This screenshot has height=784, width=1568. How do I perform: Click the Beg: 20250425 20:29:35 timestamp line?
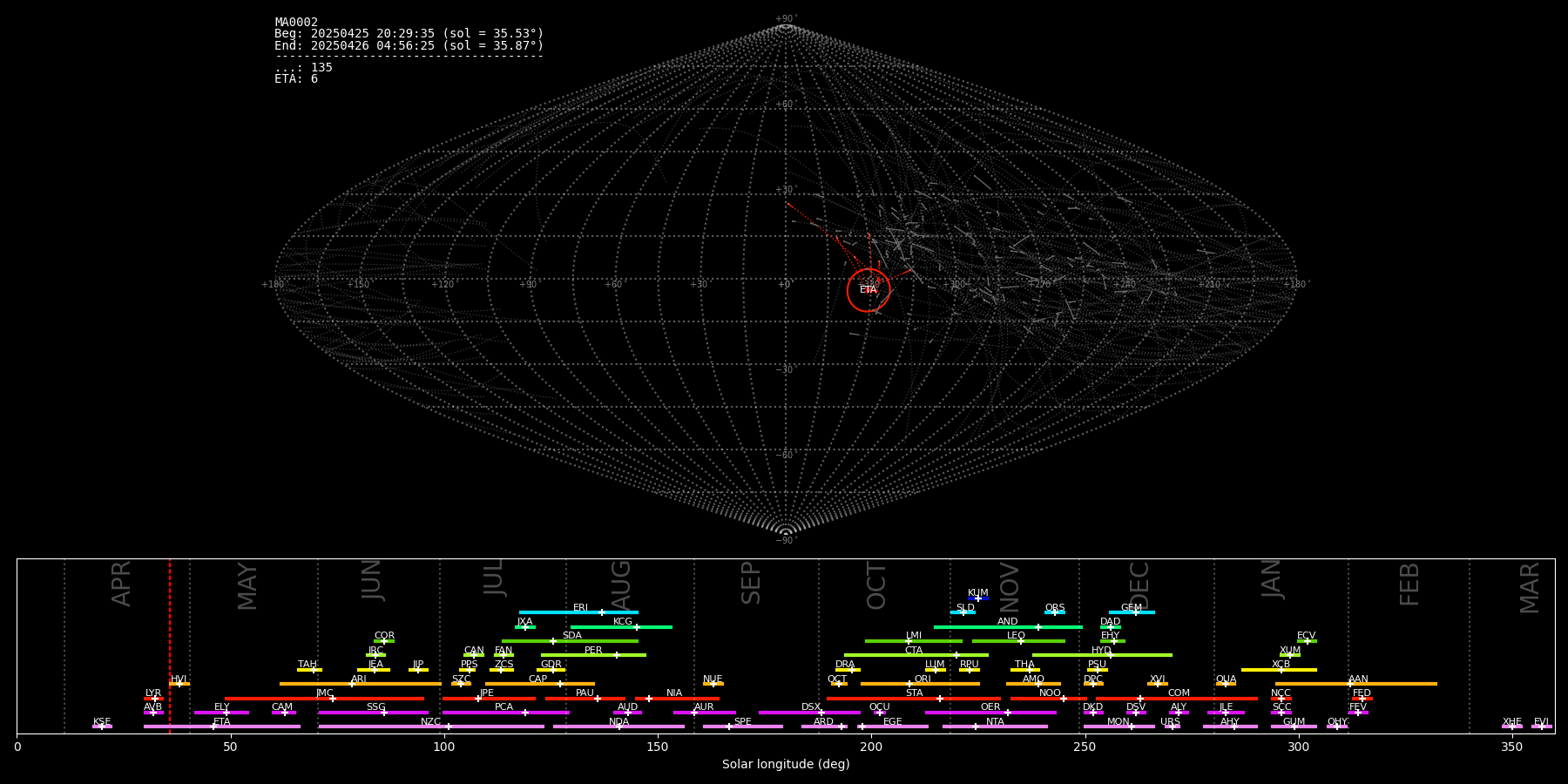409,34
